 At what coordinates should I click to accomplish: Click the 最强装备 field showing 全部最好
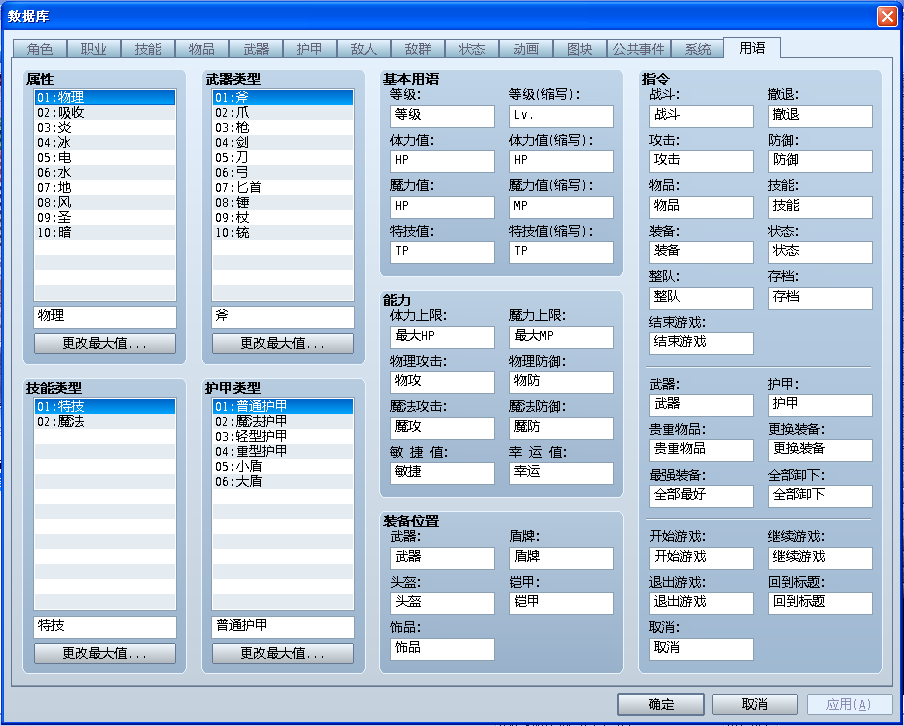coord(701,496)
